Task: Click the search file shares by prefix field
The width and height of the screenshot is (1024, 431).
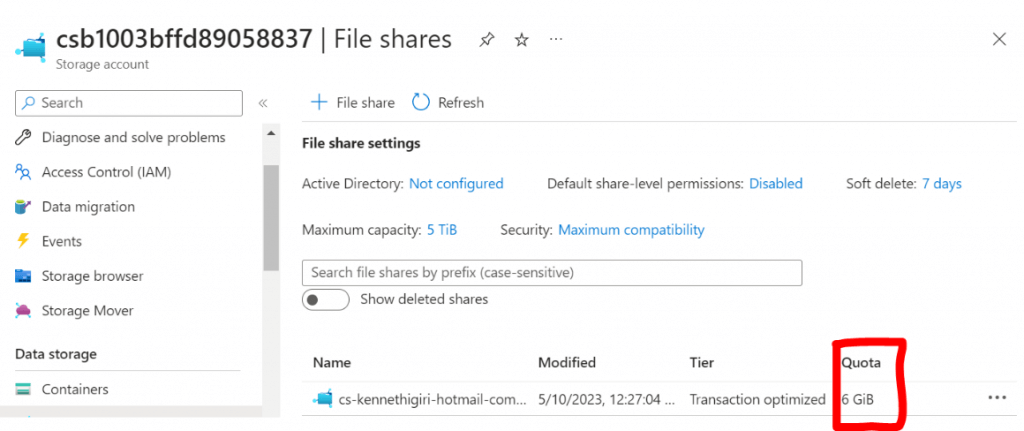Action: click(551, 272)
